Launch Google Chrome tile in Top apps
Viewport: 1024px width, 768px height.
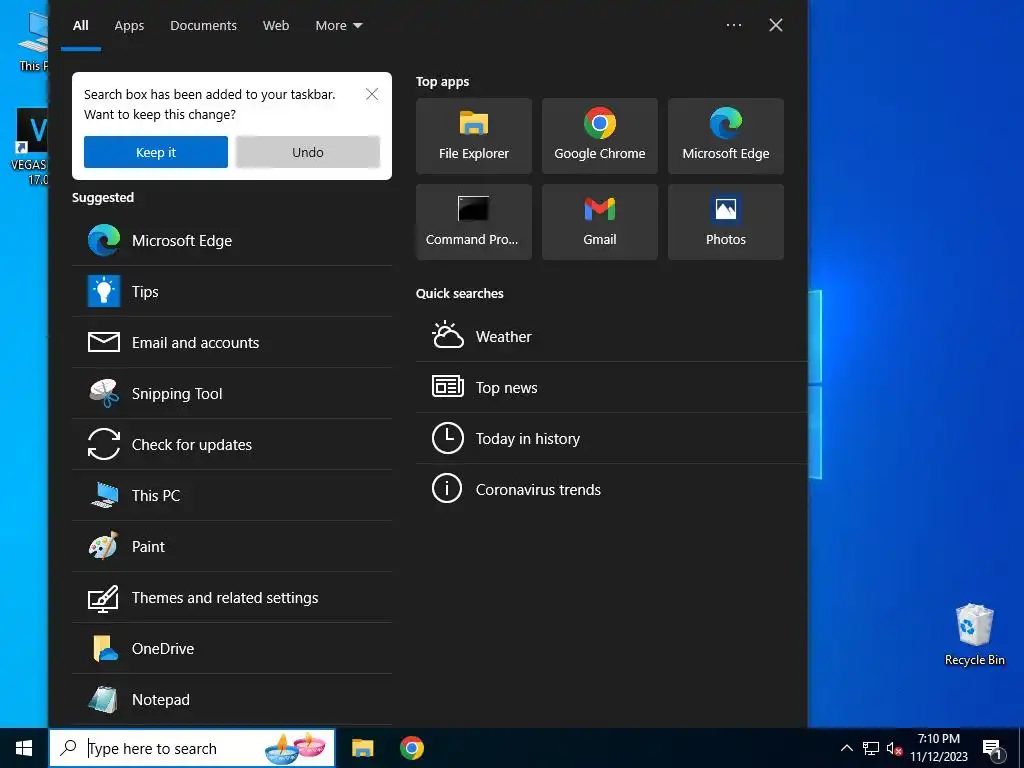(x=600, y=136)
